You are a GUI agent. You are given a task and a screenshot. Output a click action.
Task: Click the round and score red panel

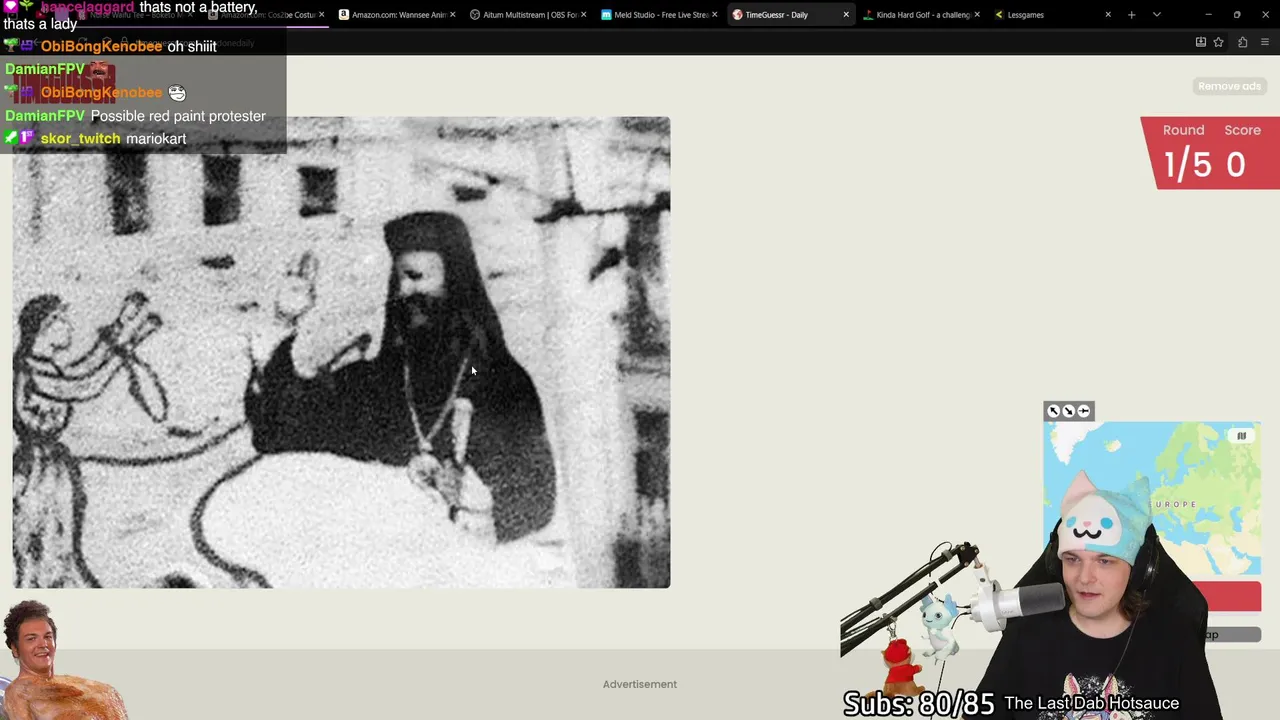[1211, 153]
